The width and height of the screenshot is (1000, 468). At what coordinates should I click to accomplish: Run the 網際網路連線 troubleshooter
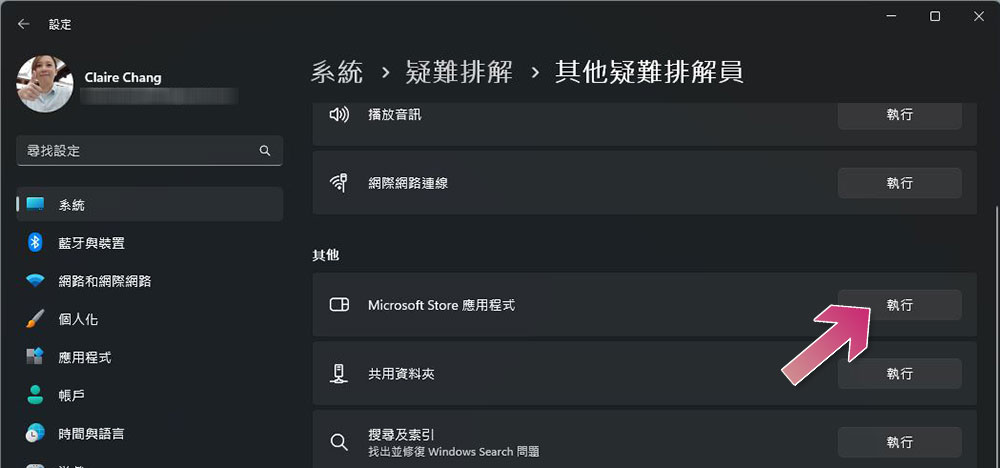(x=899, y=183)
